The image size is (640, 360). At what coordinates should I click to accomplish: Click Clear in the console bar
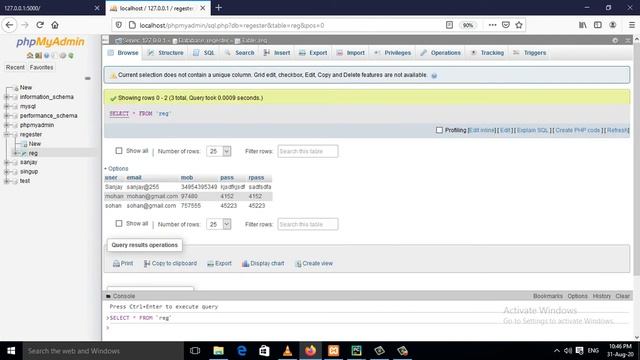(622, 296)
